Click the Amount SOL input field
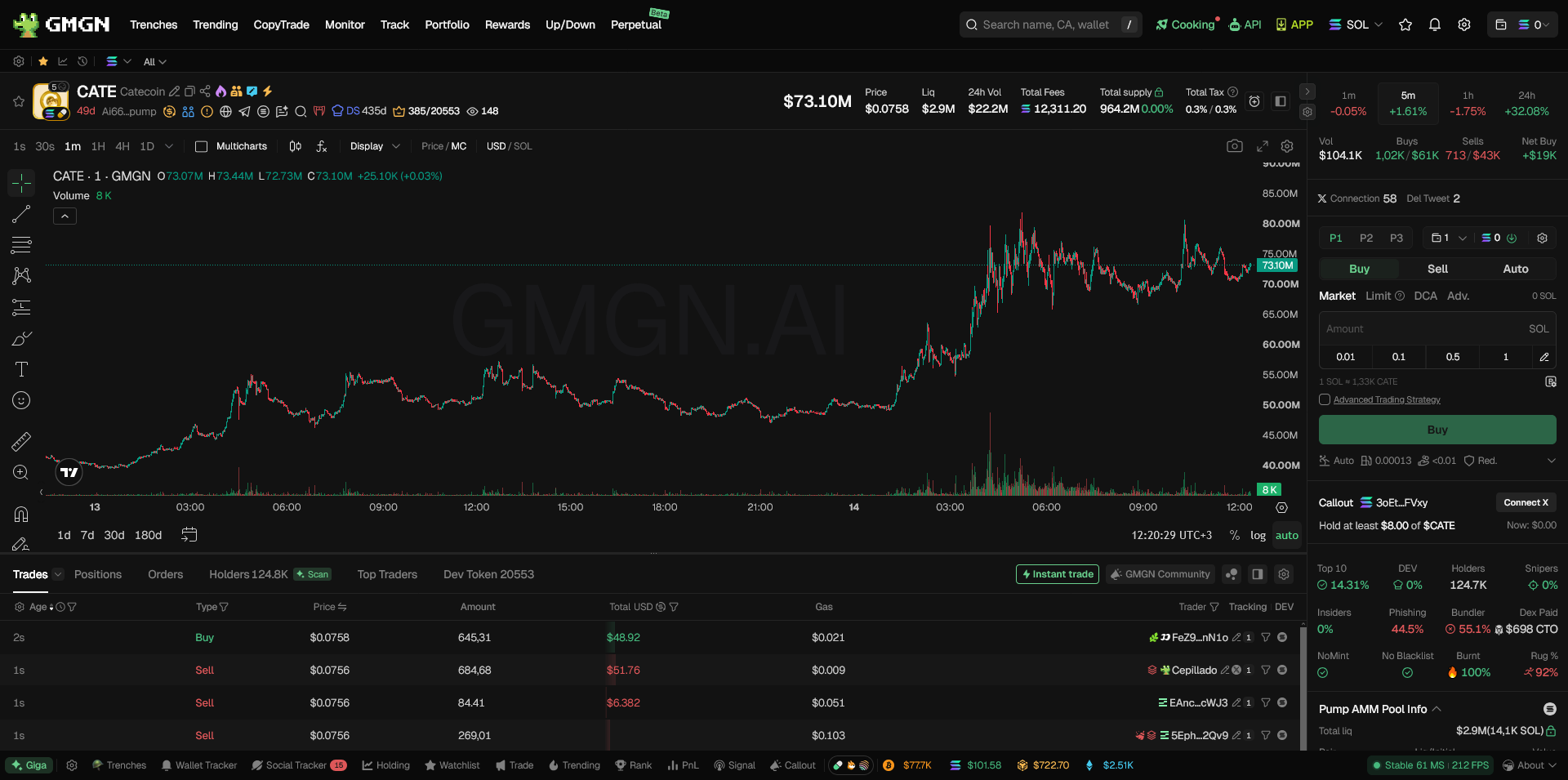Screen dimensions: 1568x780 click(x=1437, y=329)
